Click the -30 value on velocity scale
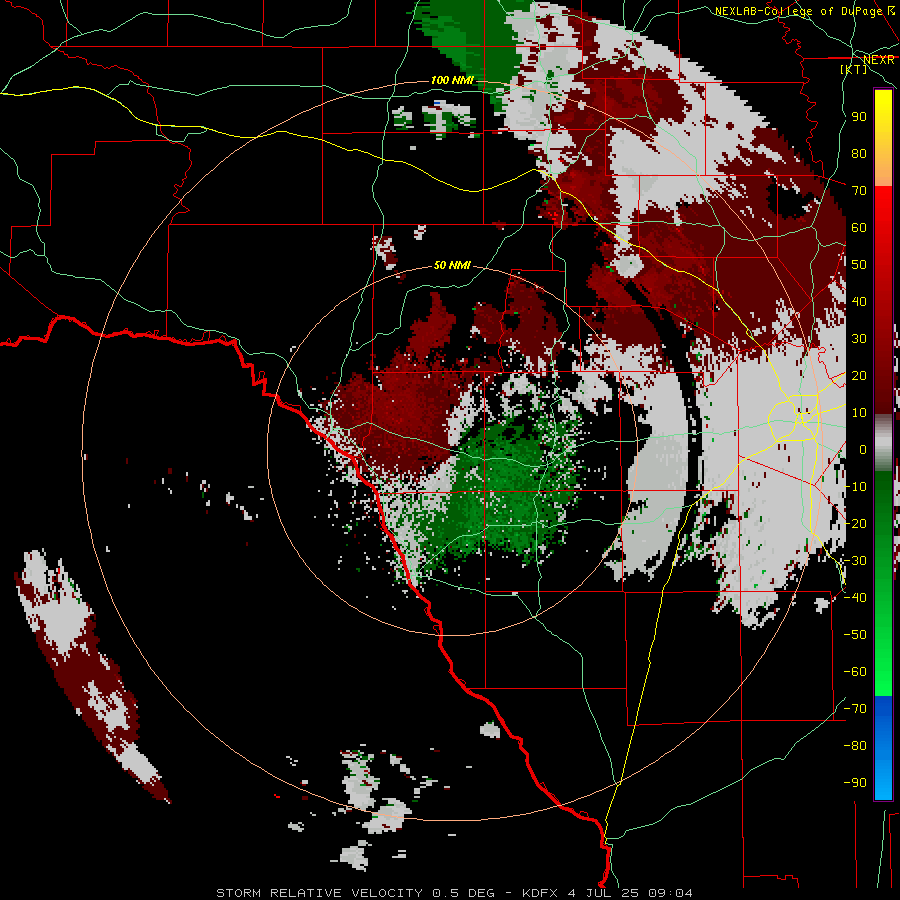The width and height of the screenshot is (900, 900). tap(855, 561)
